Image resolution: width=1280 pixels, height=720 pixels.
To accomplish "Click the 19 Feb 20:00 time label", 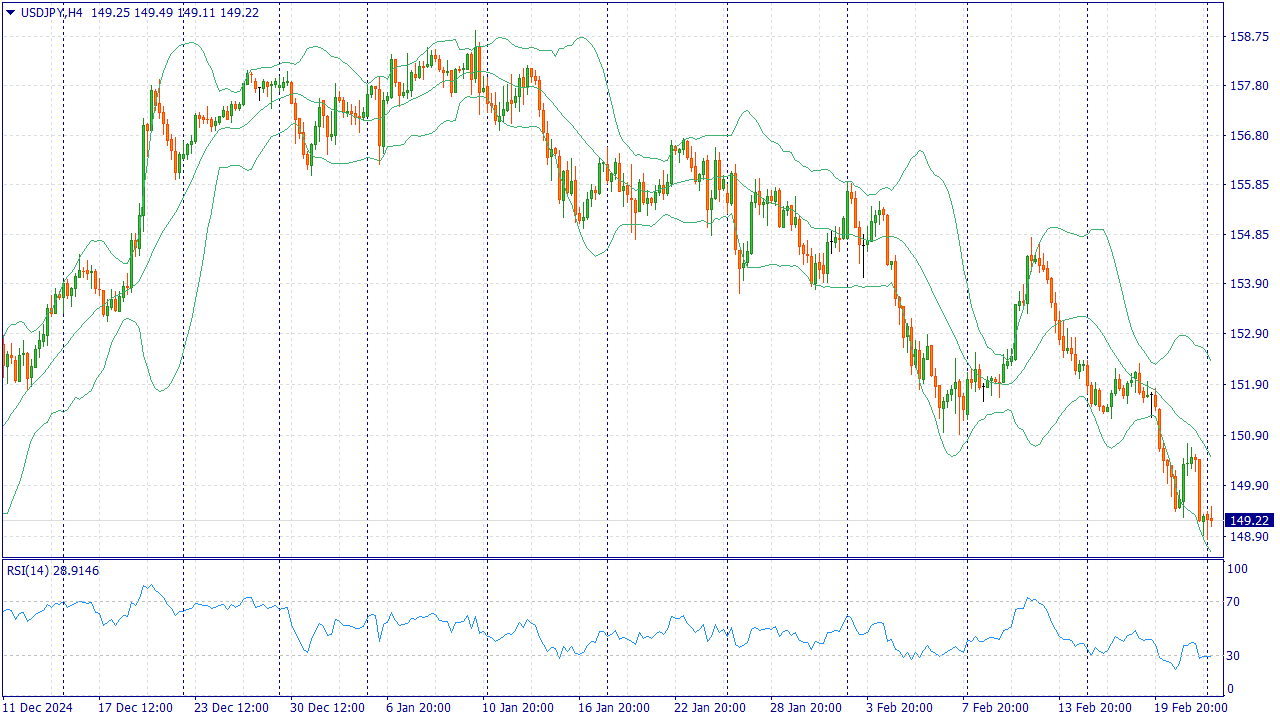I will [x=1191, y=708].
